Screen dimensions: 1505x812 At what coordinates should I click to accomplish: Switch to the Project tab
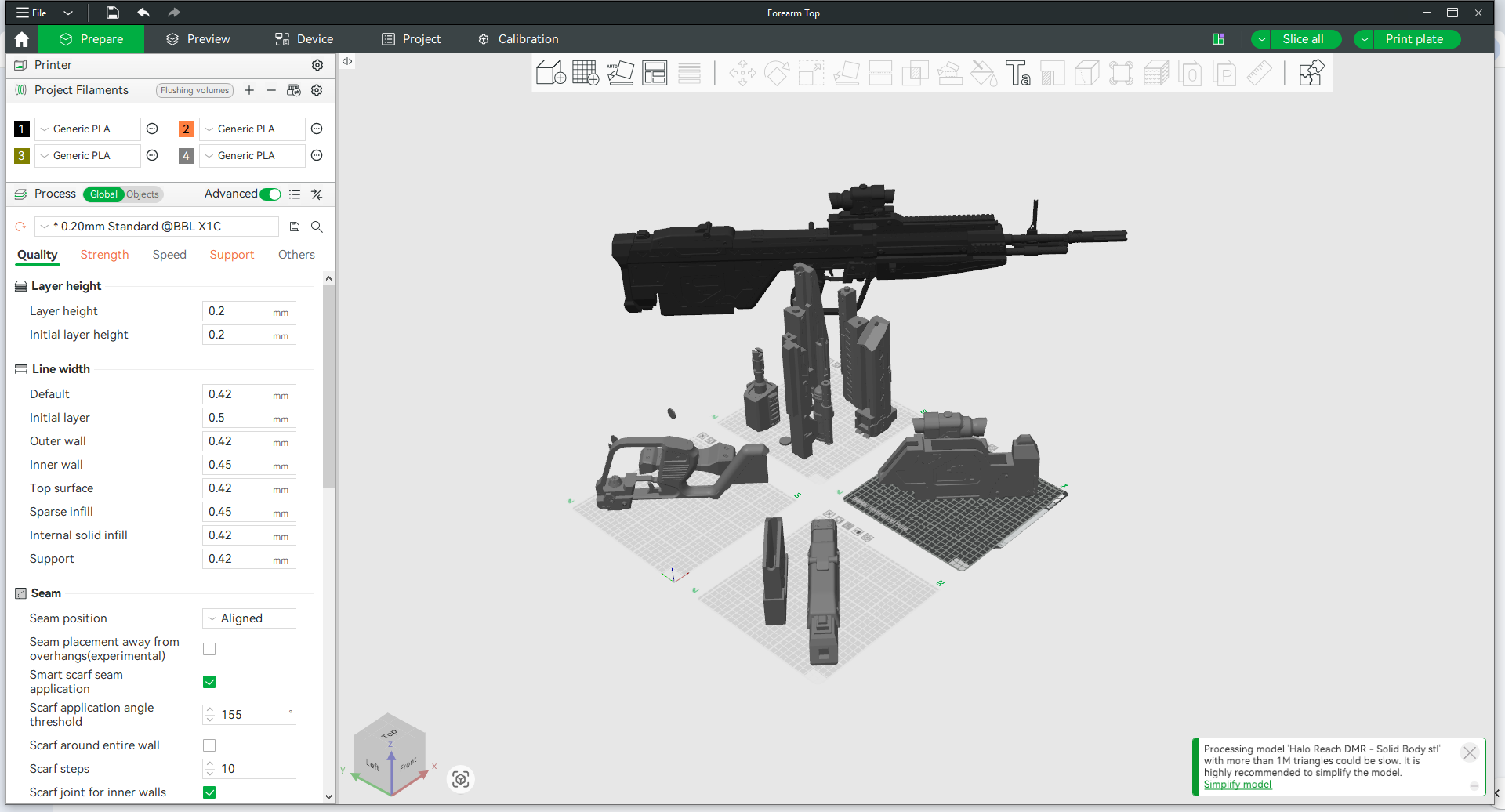tap(411, 39)
